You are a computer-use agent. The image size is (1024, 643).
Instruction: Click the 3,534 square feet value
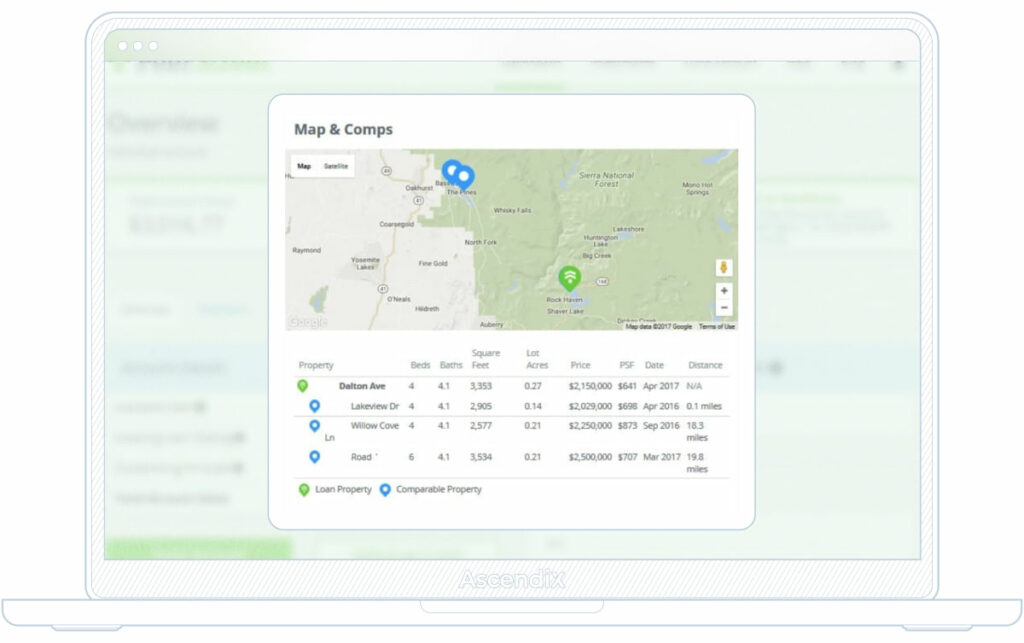[481, 457]
